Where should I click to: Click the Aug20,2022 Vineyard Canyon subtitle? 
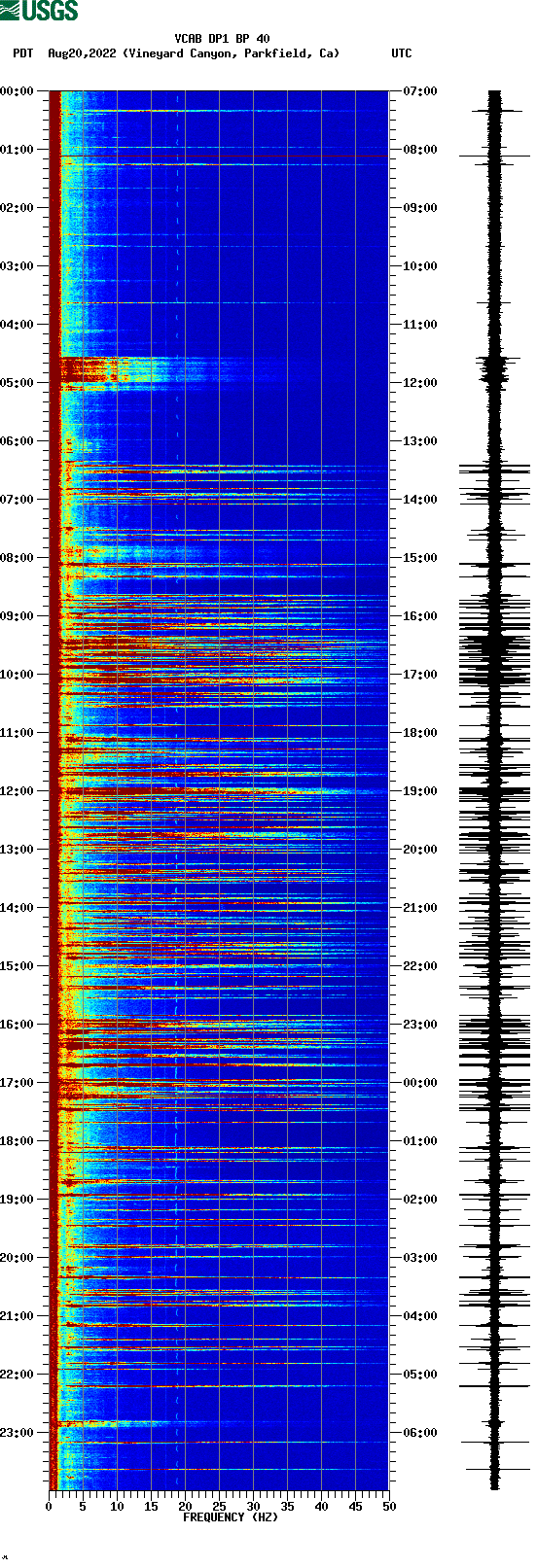[194, 53]
